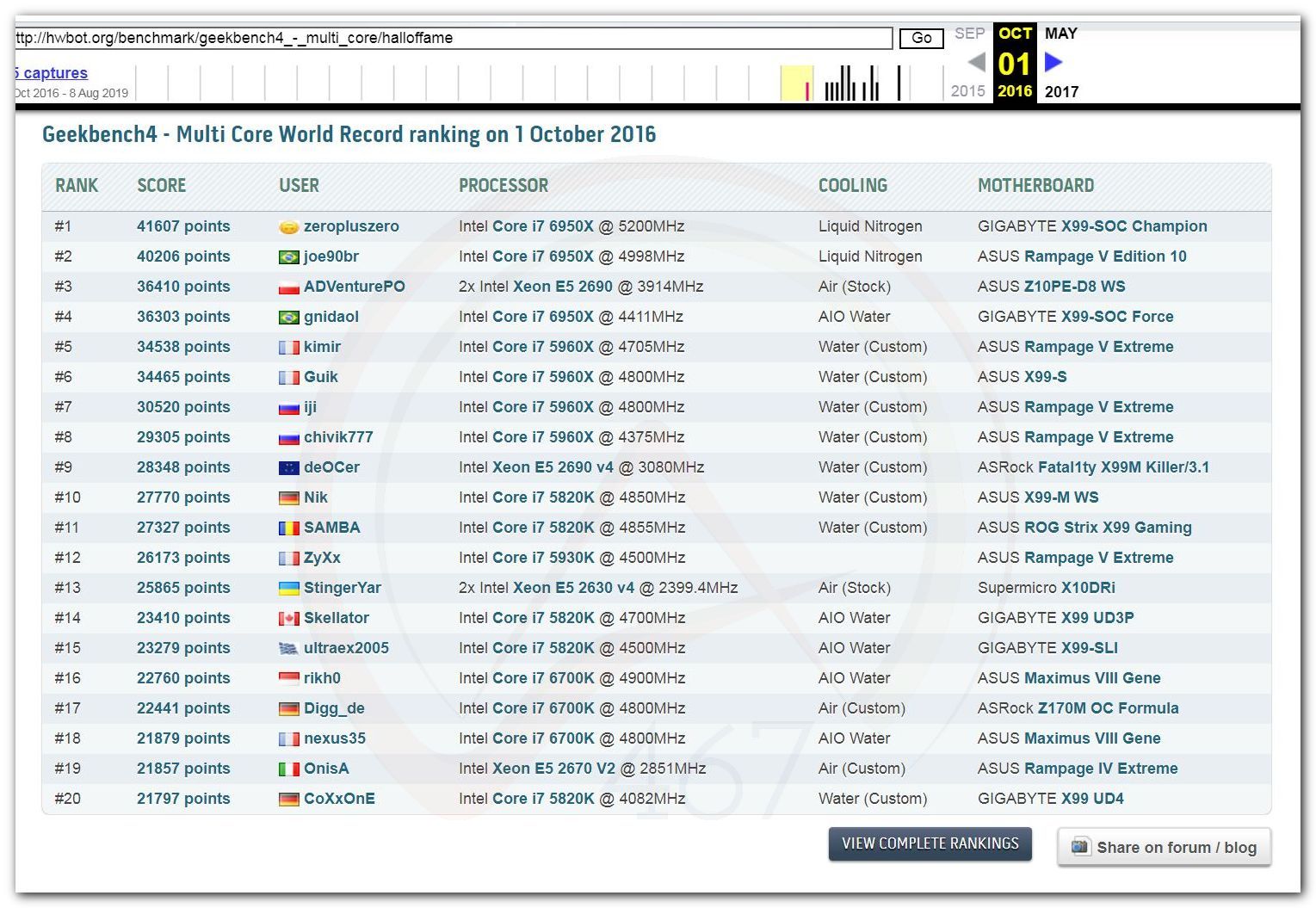
Task: Click the EU flag next to deOCer
Action: 288,468
